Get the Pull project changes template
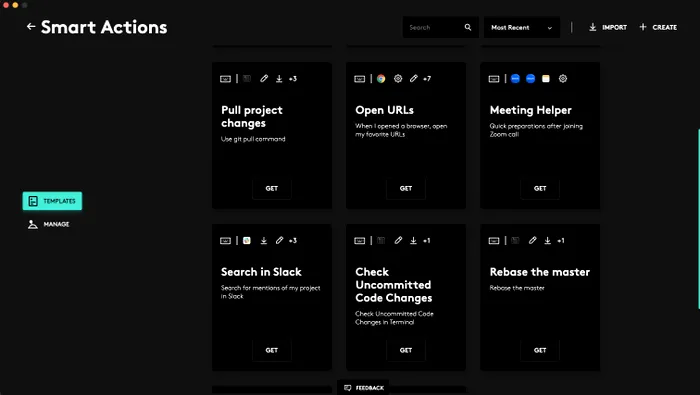Image resolution: width=700 pixels, height=395 pixels. pos(271,188)
